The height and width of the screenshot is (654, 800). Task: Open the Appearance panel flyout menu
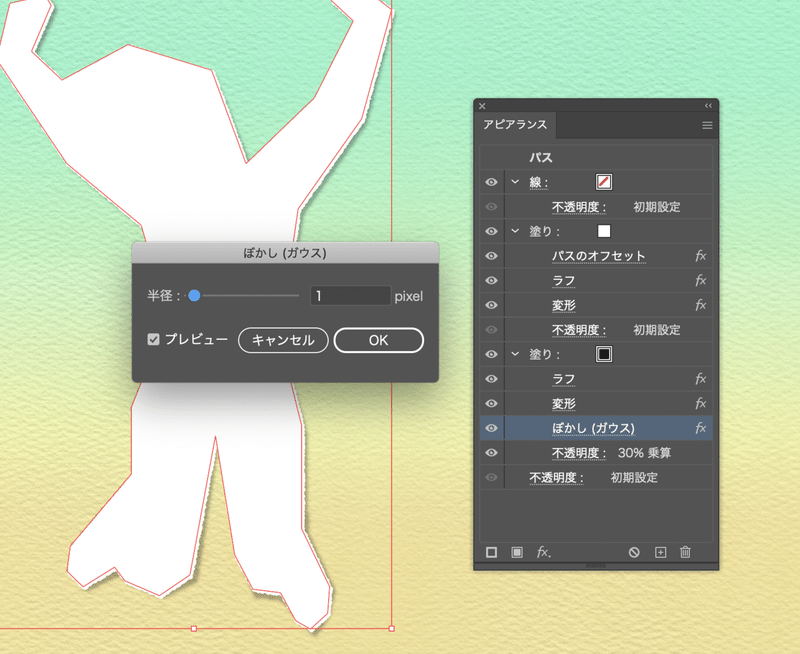[707, 124]
